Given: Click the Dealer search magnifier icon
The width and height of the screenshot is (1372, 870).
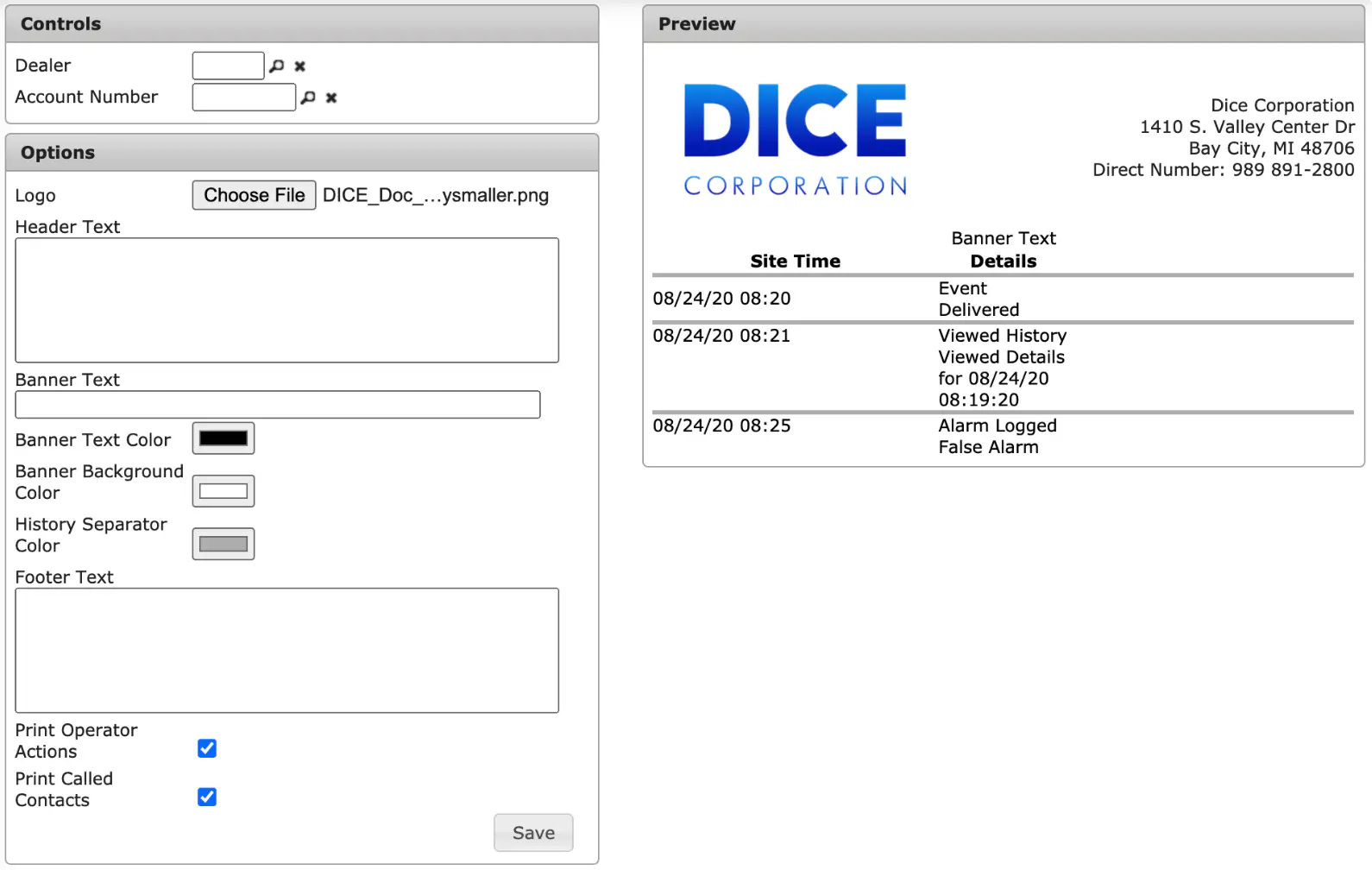Looking at the screenshot, I should coord(277,66).
